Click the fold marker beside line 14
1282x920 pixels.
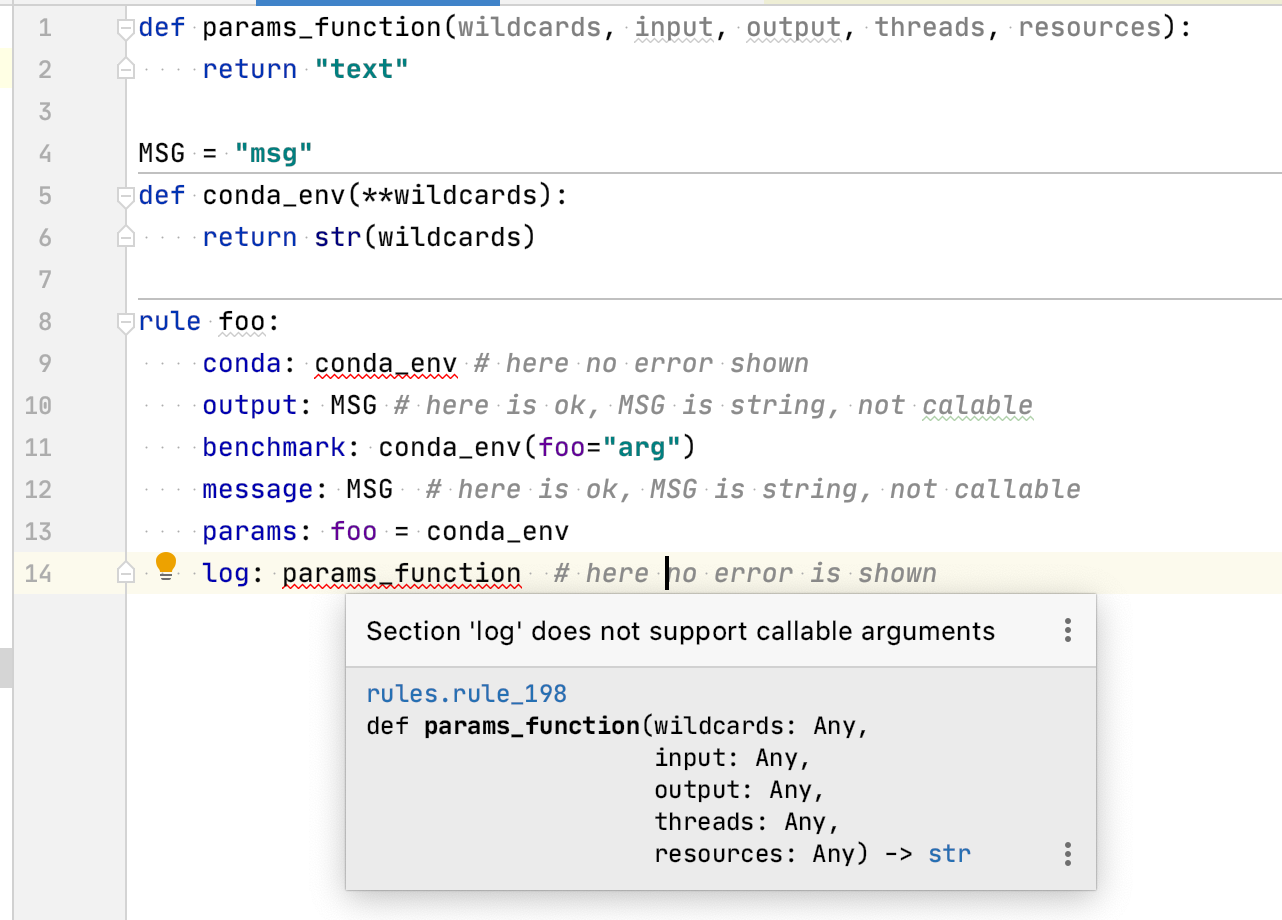(124, 573)
